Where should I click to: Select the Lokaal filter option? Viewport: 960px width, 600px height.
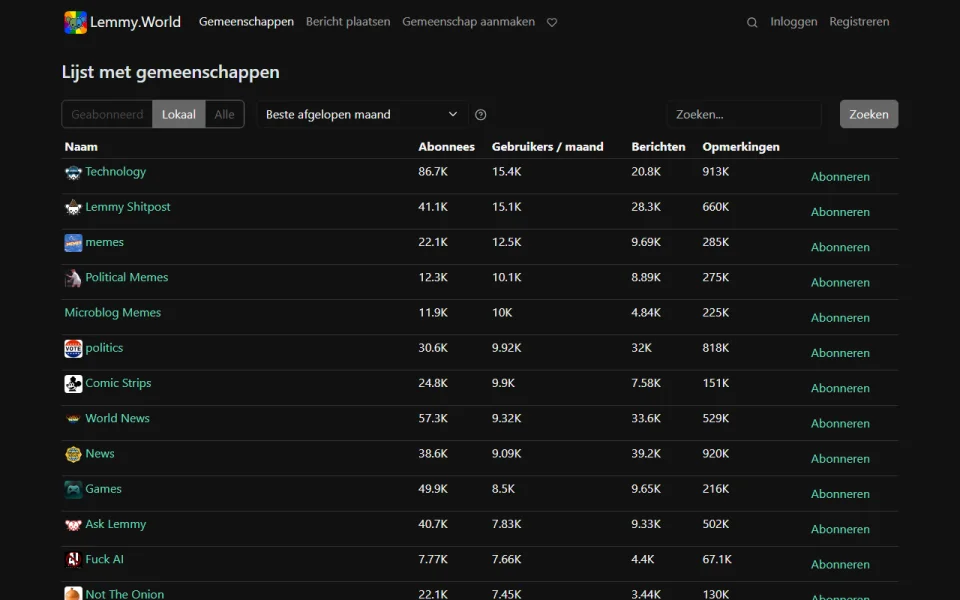[x=179, y=114]
